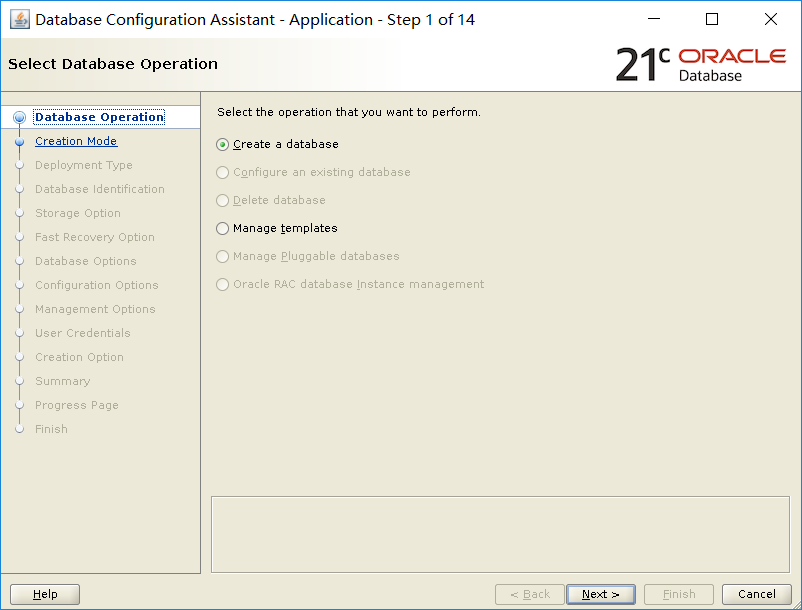Click the empty message area box
This screenshot has height=610, width=802.
[500, 534]
